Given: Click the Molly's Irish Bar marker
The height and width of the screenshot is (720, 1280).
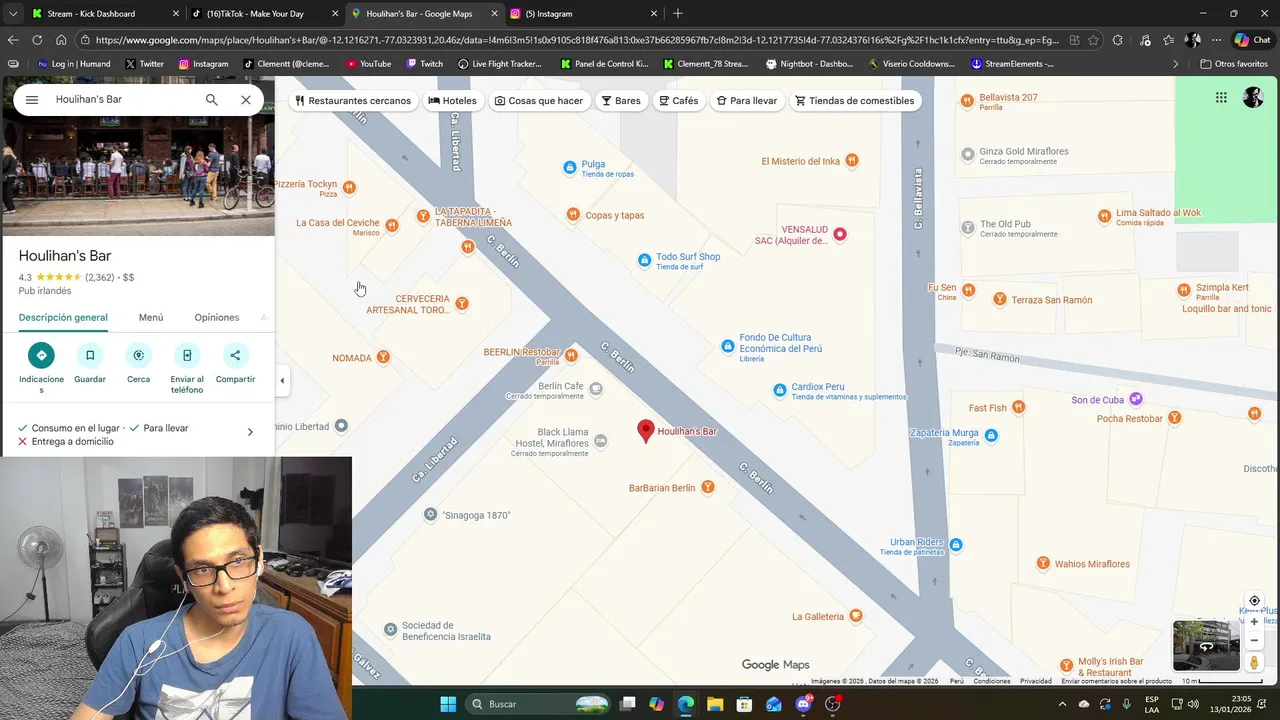Looking at the screenshot, I should 1066,664.
